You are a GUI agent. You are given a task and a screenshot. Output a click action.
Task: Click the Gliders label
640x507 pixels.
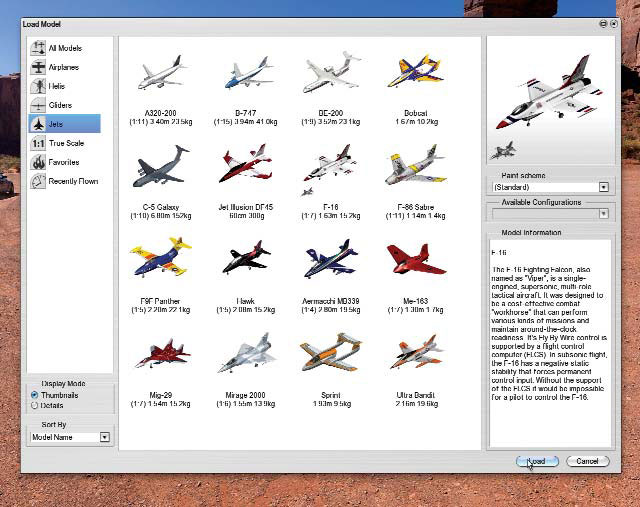(x=60, y=105)
